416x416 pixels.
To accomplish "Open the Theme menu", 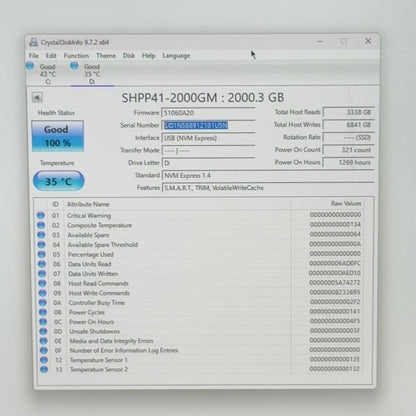I will [x=106, y=56].
